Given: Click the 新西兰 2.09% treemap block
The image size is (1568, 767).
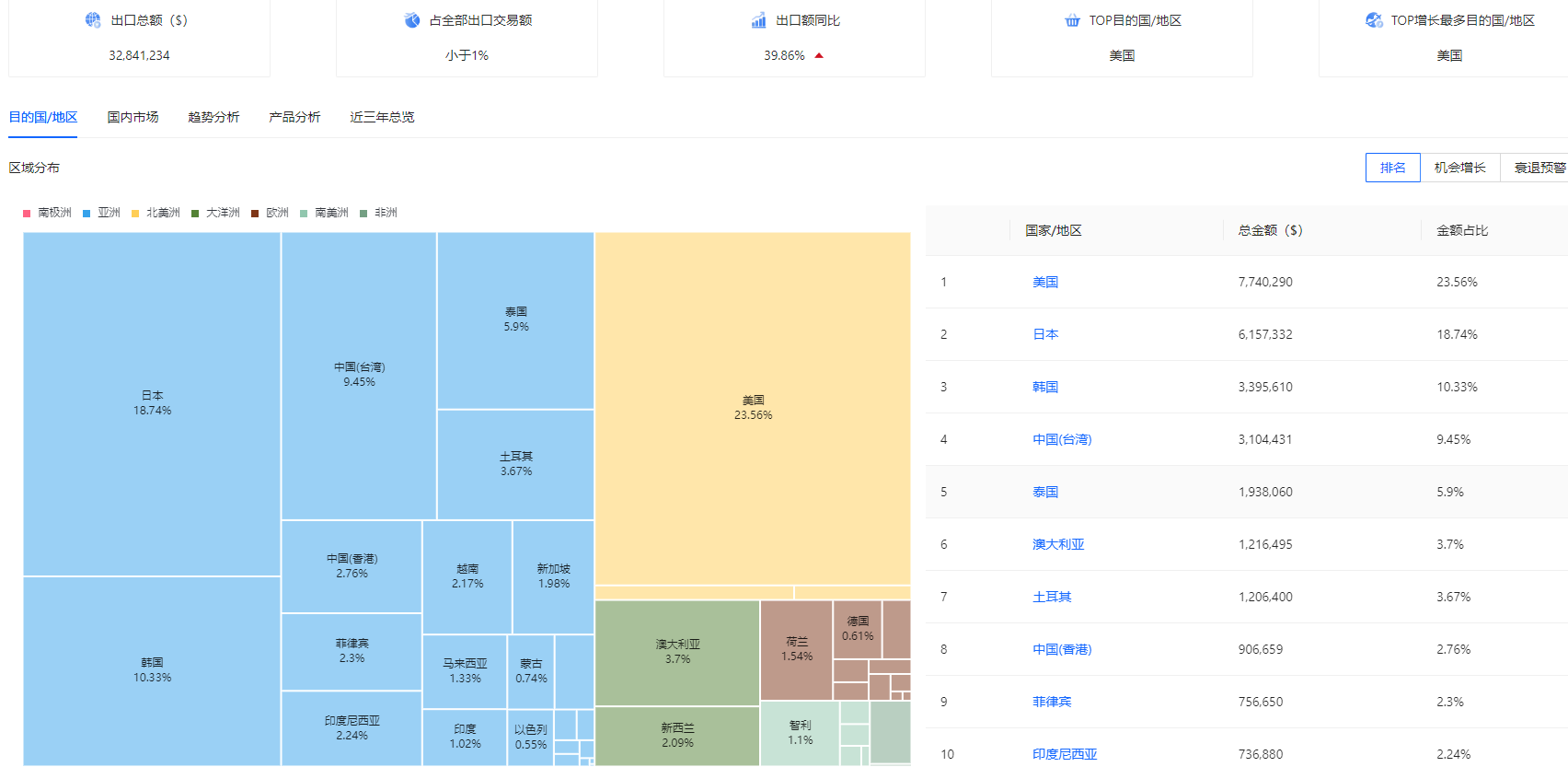Looking at the screenshot, I should pyautogui.click(x=677, y=736).
